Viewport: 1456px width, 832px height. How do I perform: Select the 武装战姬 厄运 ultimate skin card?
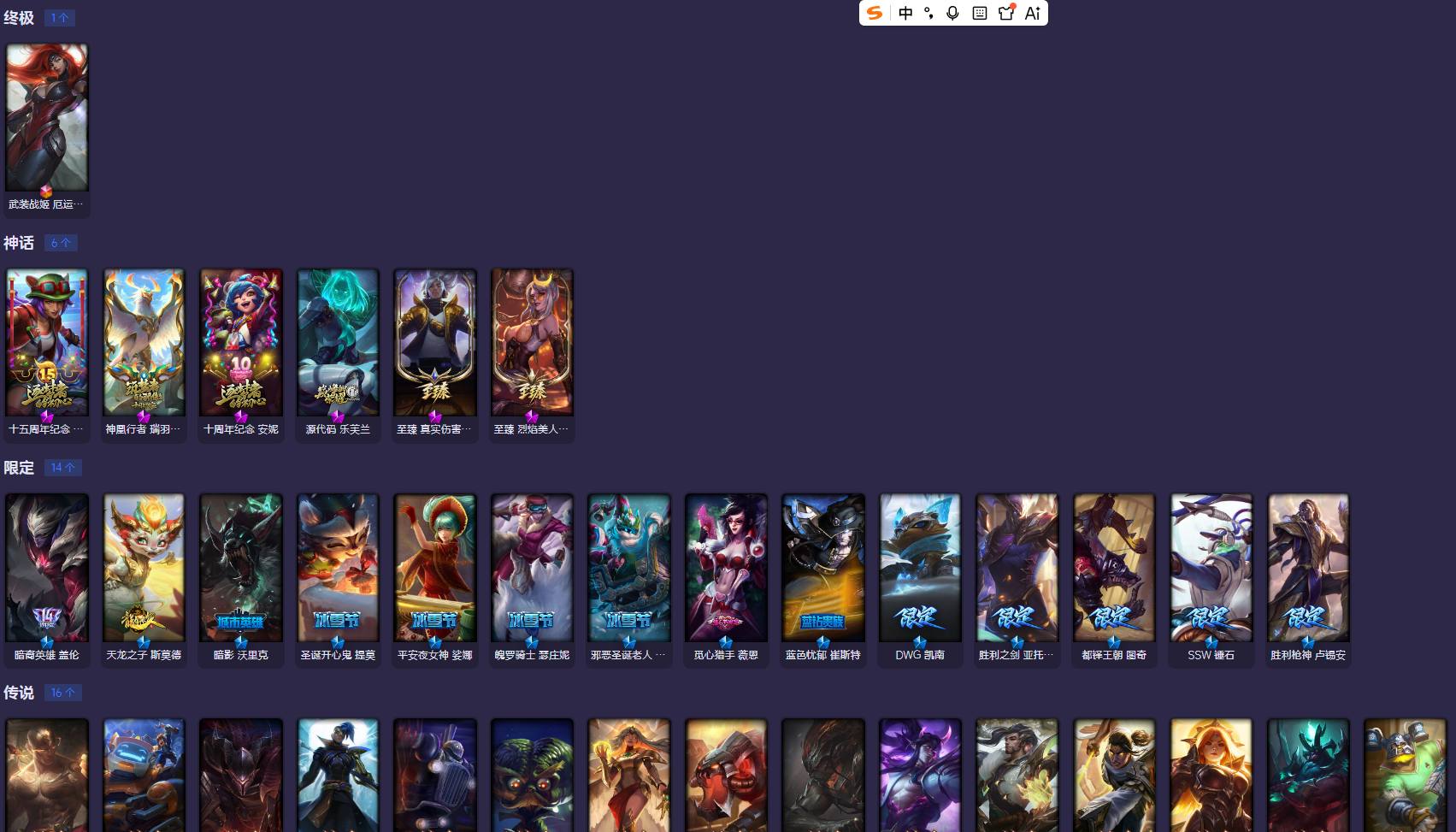point(47,128)
